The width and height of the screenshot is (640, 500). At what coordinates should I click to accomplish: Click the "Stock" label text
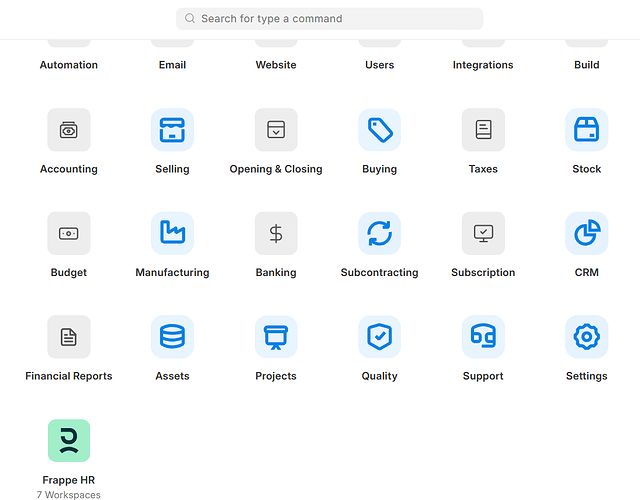[587, 169]
